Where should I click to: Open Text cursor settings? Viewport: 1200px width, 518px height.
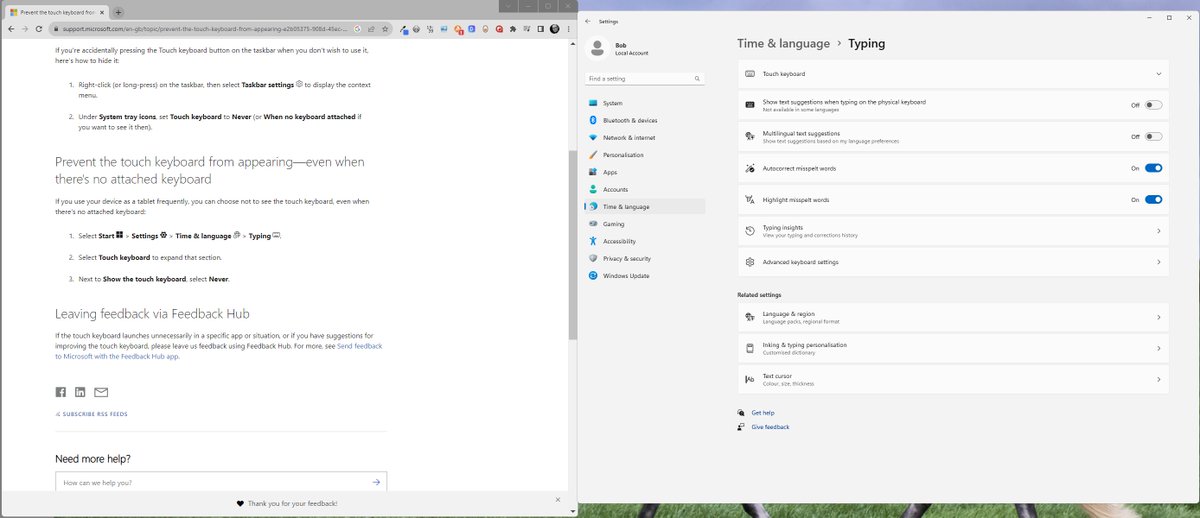[954, 379]
